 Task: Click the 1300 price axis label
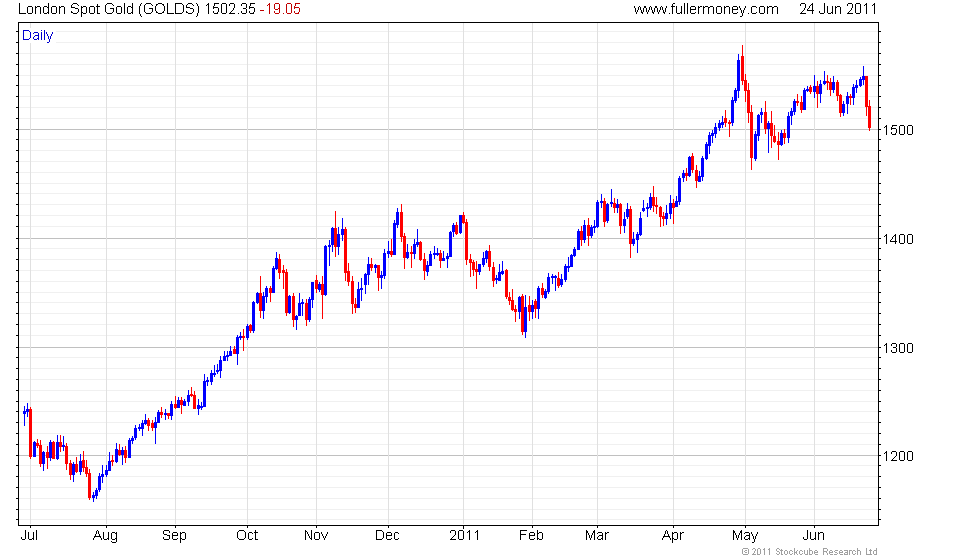coord(898,348)
